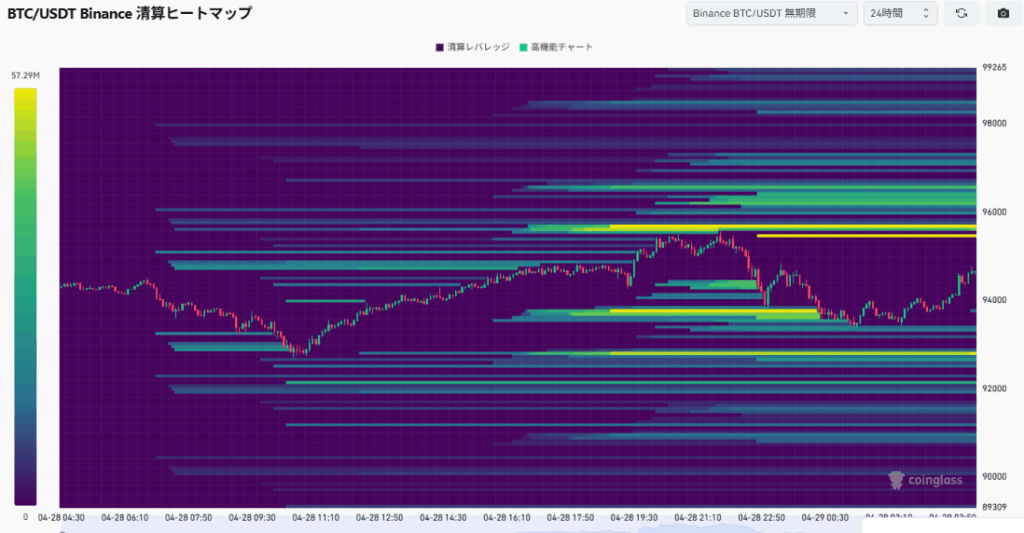This screenshot has width=1024, height=533.
Task: Click the 0 label below color scale
Action: pyautogui.click(x=25, y=517)
